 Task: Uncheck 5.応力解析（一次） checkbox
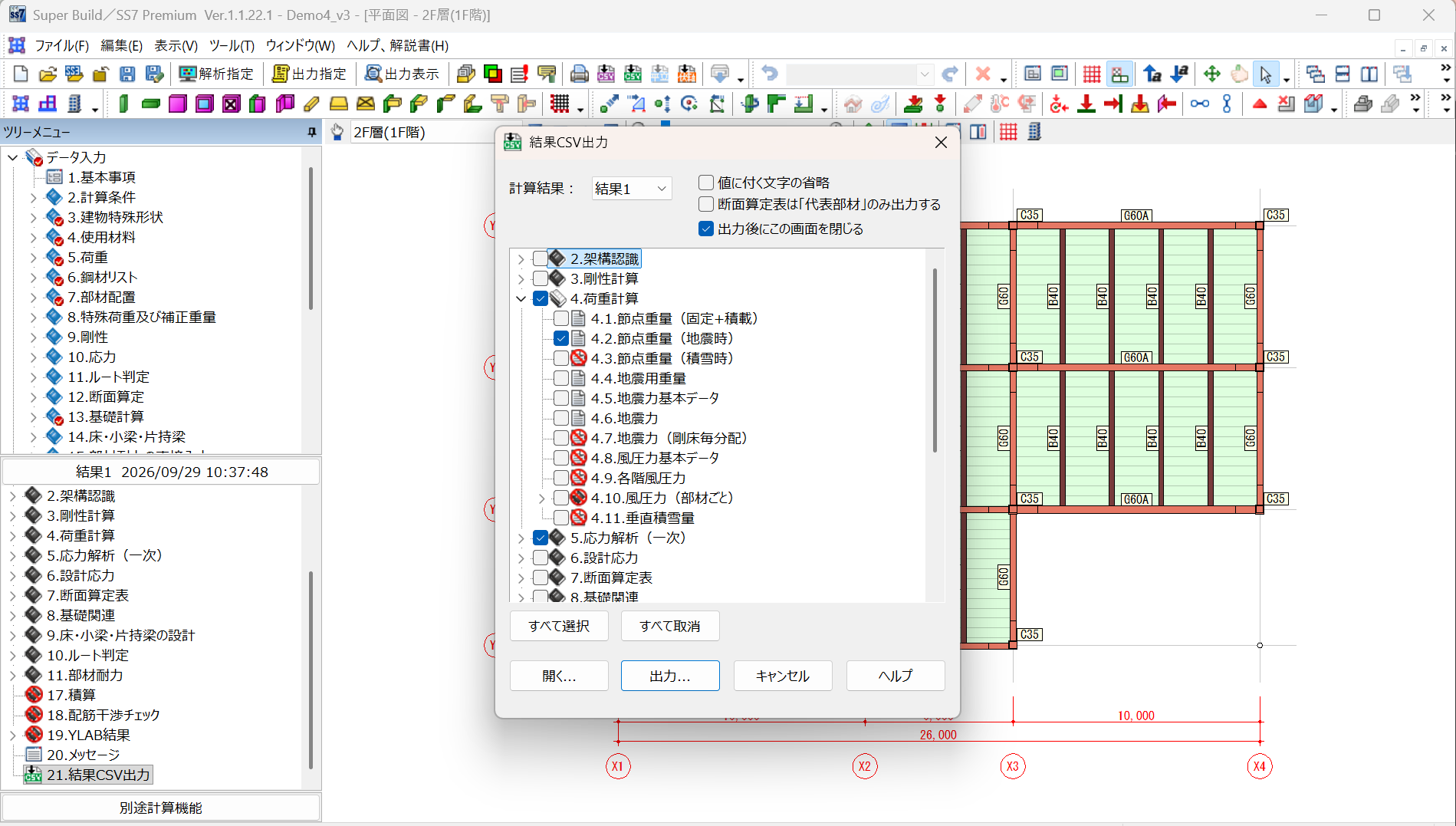[x=541, y=538]
